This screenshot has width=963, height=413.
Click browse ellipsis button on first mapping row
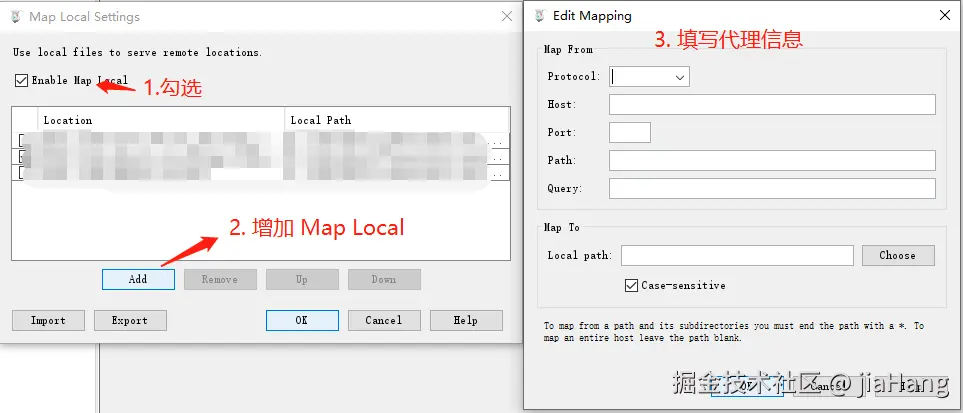click(x=499, y=141)
